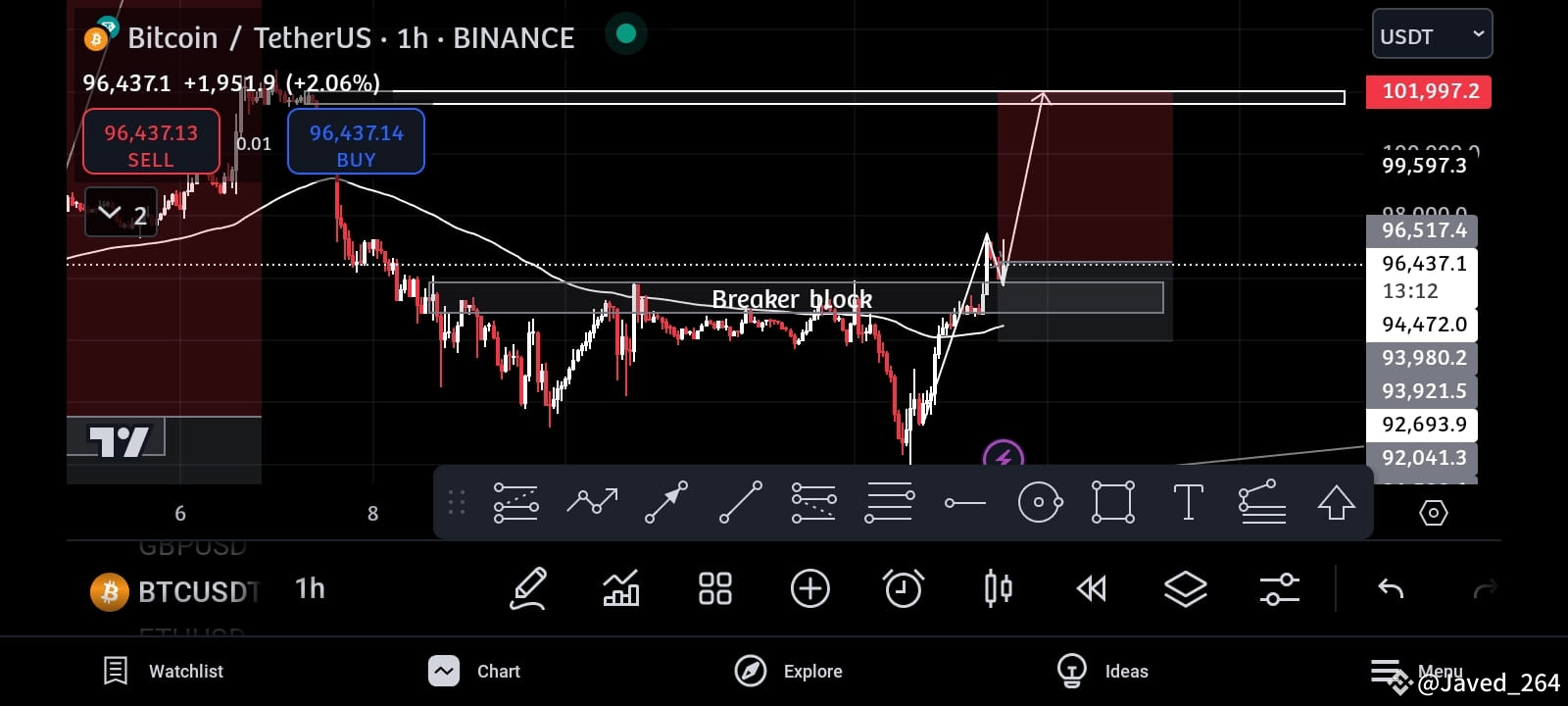Open the Watchlist tab
This screenshot has height=706, width=1568.
(x=163, y=671)
